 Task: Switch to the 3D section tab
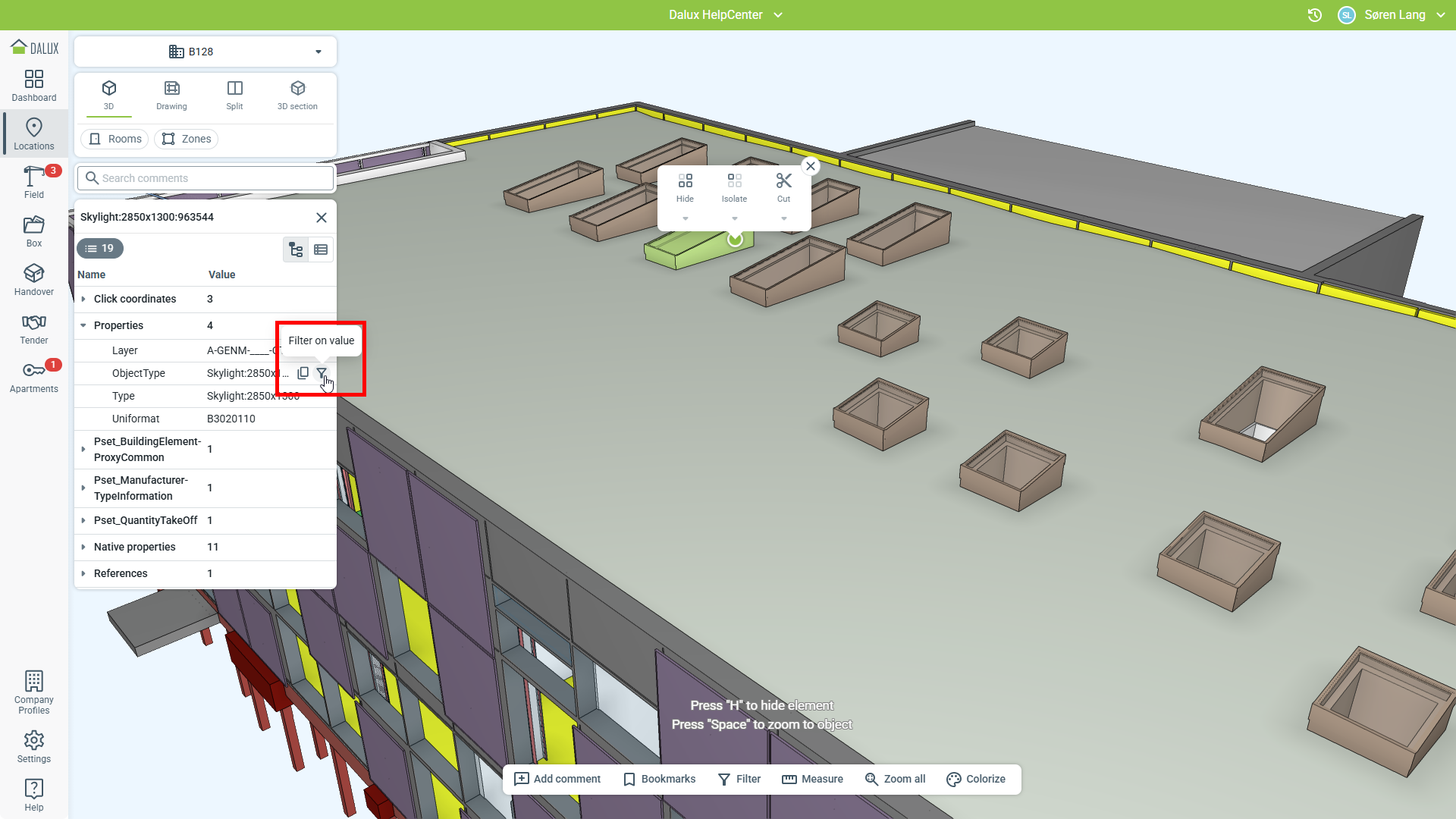(297, 95)
